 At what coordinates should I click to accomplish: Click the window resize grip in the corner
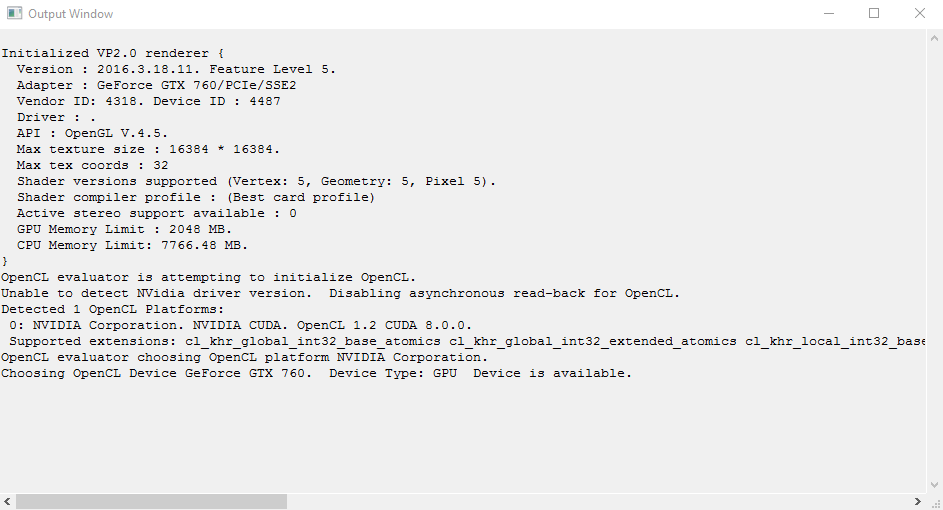(935, 502)
